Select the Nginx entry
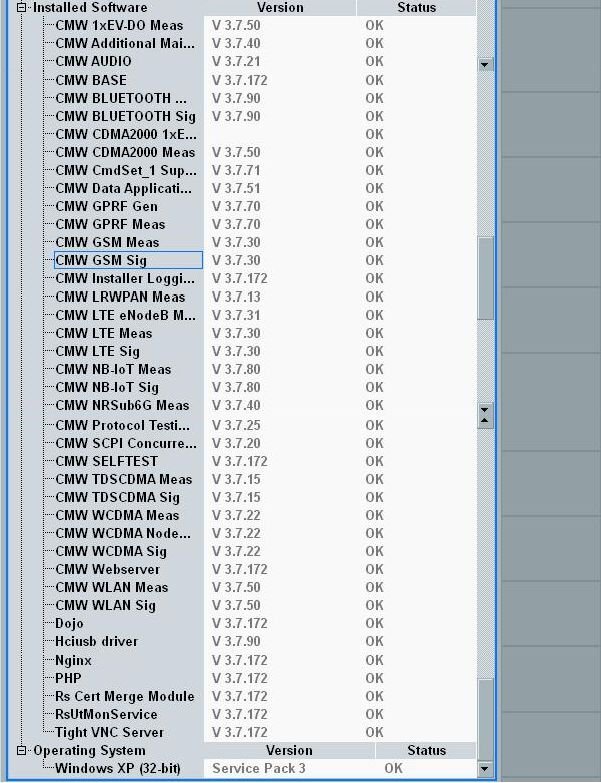This screenshot has width=601, height=783. [x=73, y=661]
